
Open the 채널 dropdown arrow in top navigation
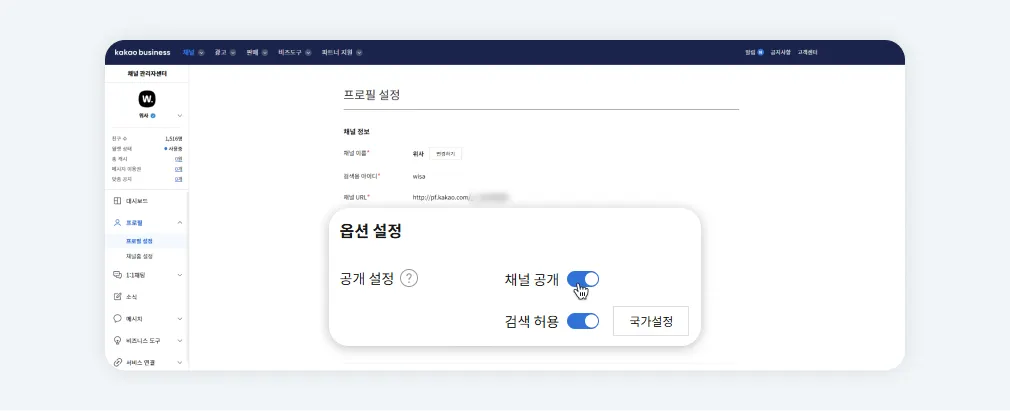point(201,52)
